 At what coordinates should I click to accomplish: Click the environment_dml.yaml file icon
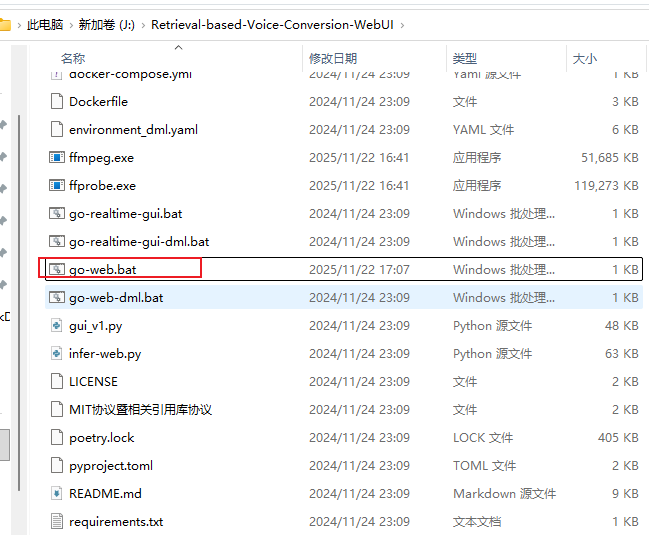point(57,130)
